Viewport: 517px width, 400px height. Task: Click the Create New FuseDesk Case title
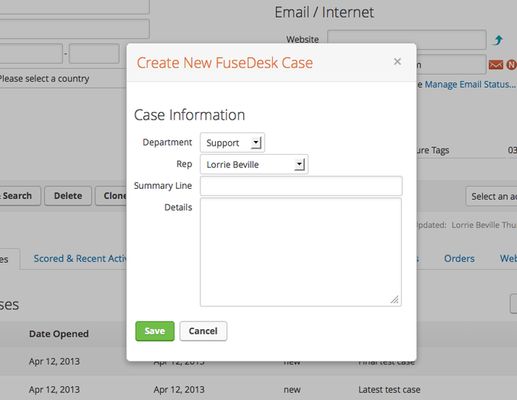[225, 63]
